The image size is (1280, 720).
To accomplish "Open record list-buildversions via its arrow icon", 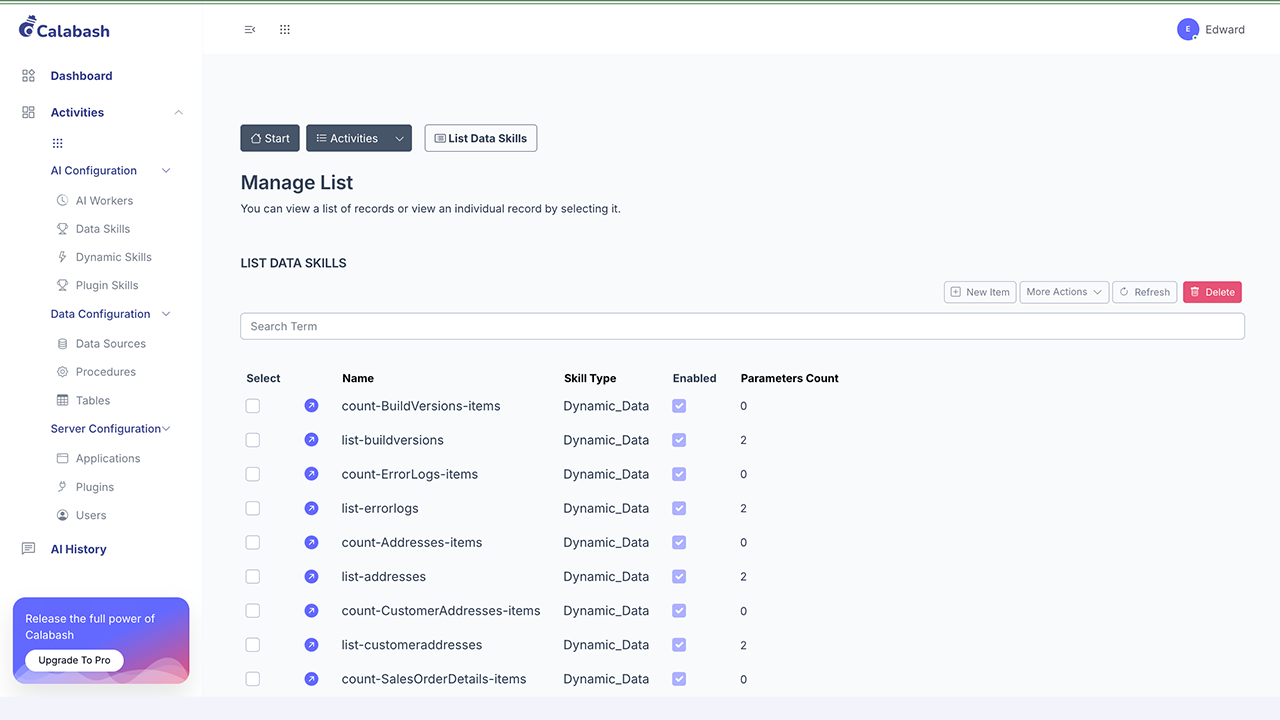I will coord(311,440).
